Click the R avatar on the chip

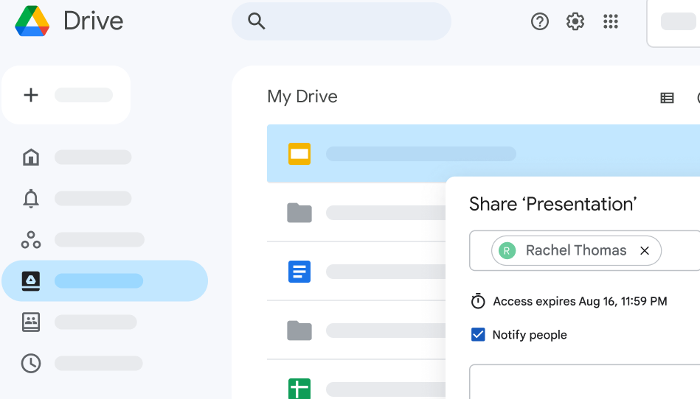point(507,251)
